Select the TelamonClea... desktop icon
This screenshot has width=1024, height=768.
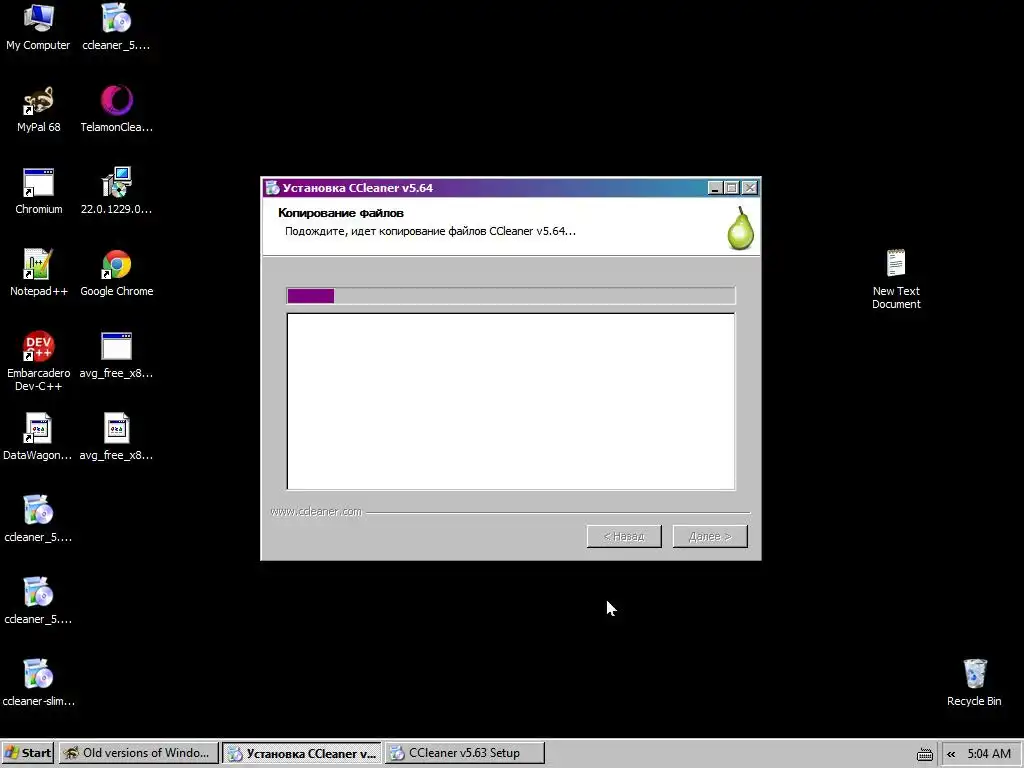tap(116, 109)
